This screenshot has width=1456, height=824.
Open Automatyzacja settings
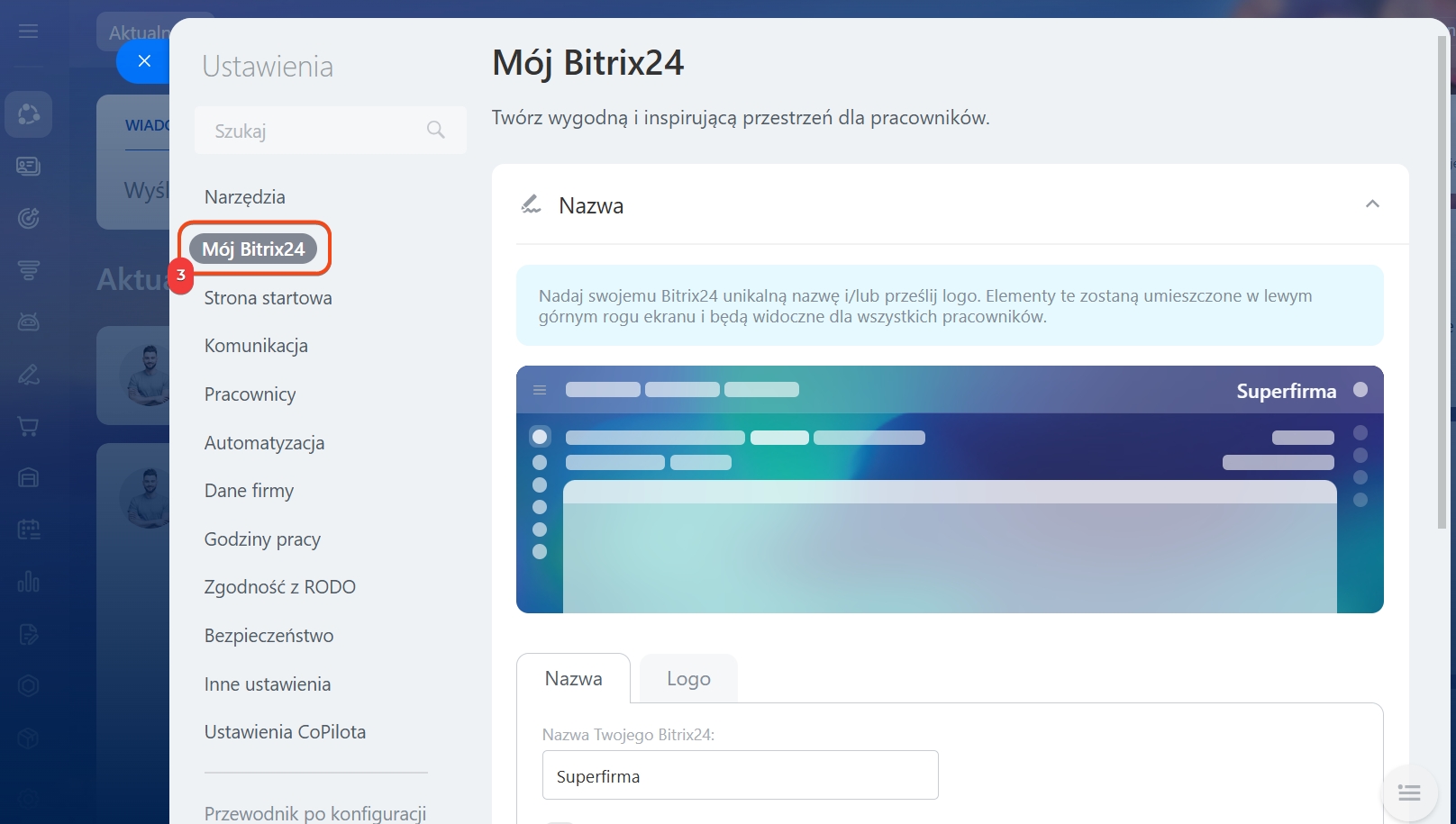pos(264,443)
